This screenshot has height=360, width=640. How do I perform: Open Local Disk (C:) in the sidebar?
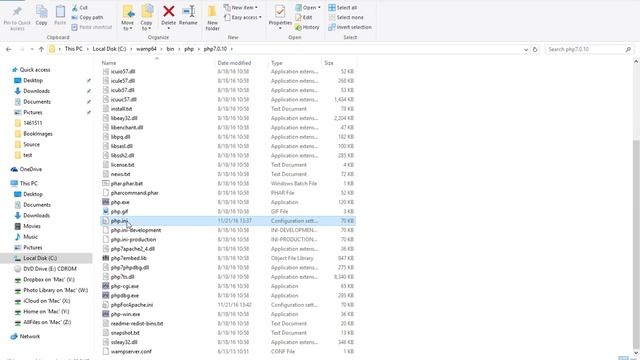click(x=40, y=258)
